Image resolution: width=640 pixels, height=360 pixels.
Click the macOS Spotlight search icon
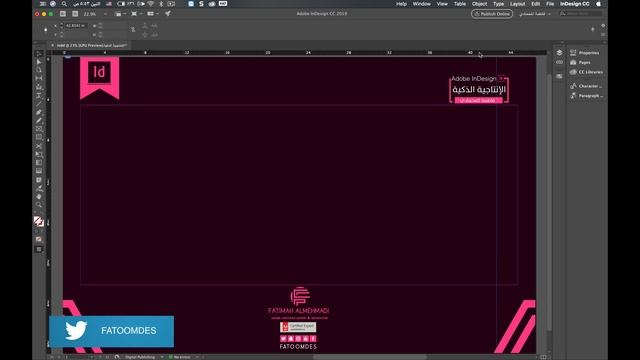click(x=64, y=4)
